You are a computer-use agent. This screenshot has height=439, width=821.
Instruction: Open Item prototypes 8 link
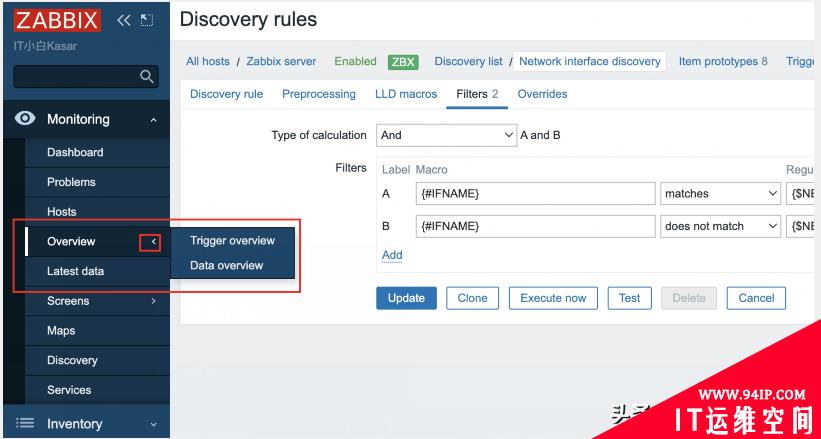click(x=723, y=61)
